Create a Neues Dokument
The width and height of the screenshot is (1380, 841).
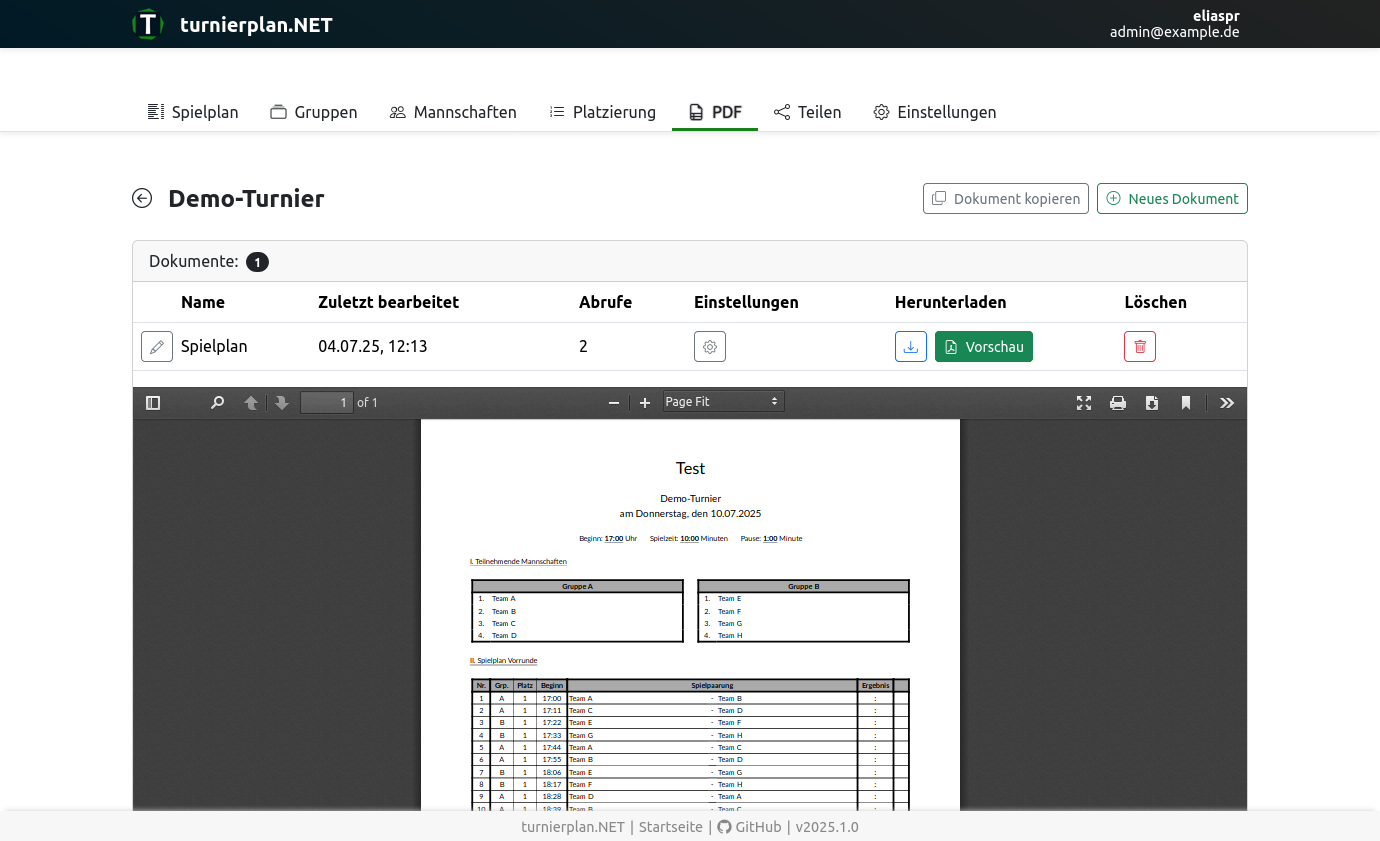tap(1172, 198)
